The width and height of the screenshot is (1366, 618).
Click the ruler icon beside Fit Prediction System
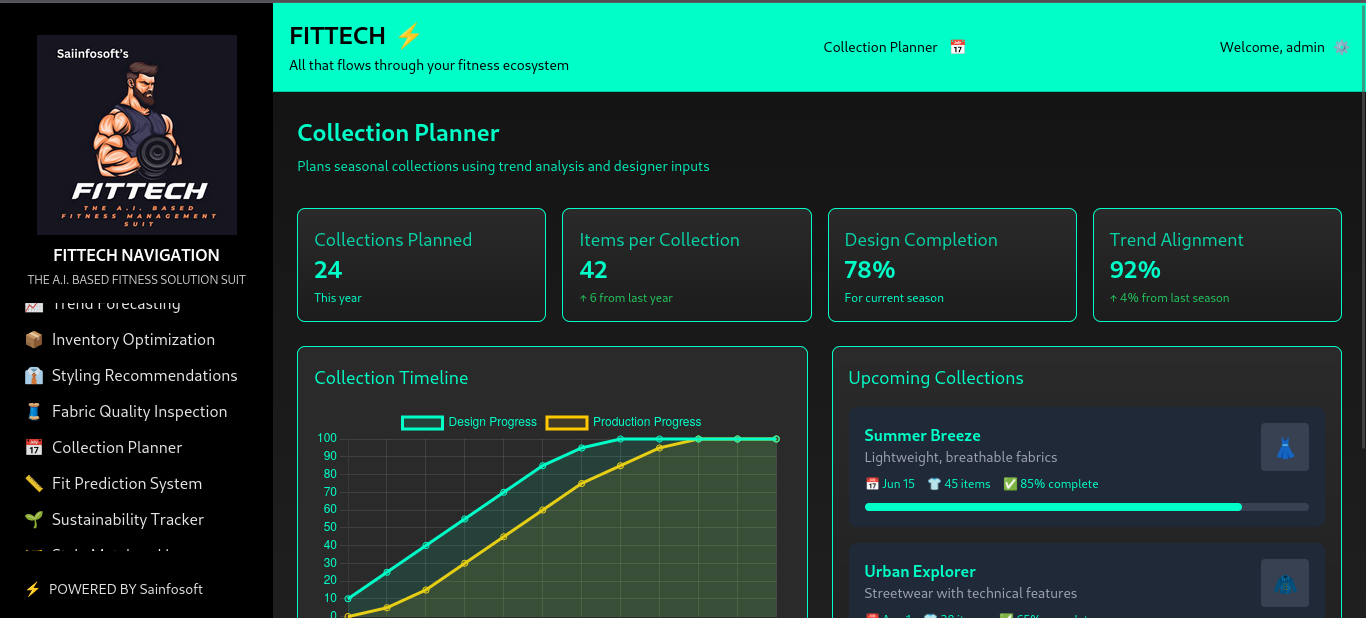point(34,484)
